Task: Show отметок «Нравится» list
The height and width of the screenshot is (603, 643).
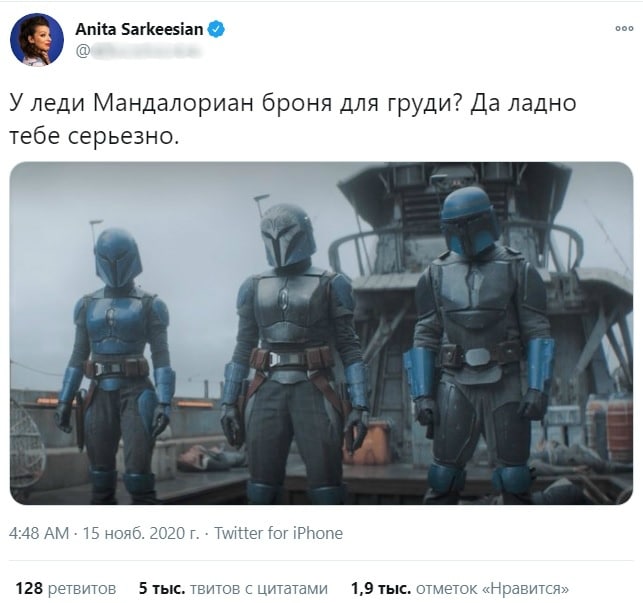Action: pyautogui.click(x=493, y=589)
